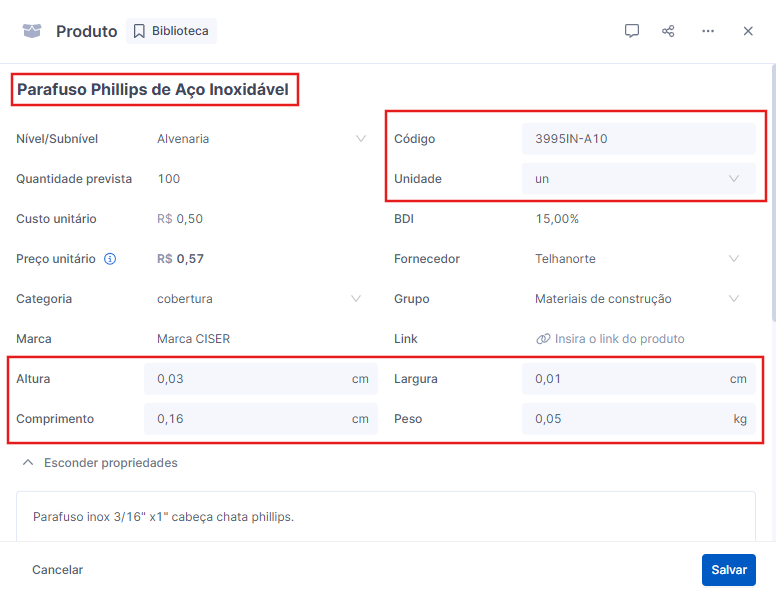Click the share icon in header
Image resolution: width=776 pixels, height=597 pixels.
[x=668, y=31]
